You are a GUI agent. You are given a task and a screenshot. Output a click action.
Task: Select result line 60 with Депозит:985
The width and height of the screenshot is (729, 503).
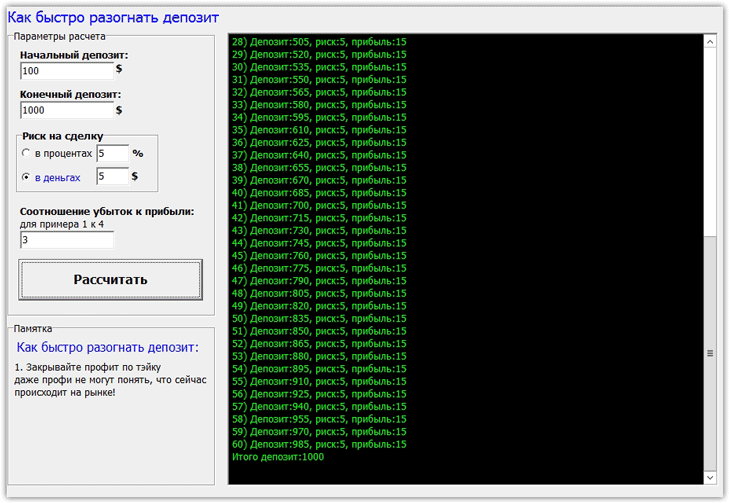click(319, 444)
